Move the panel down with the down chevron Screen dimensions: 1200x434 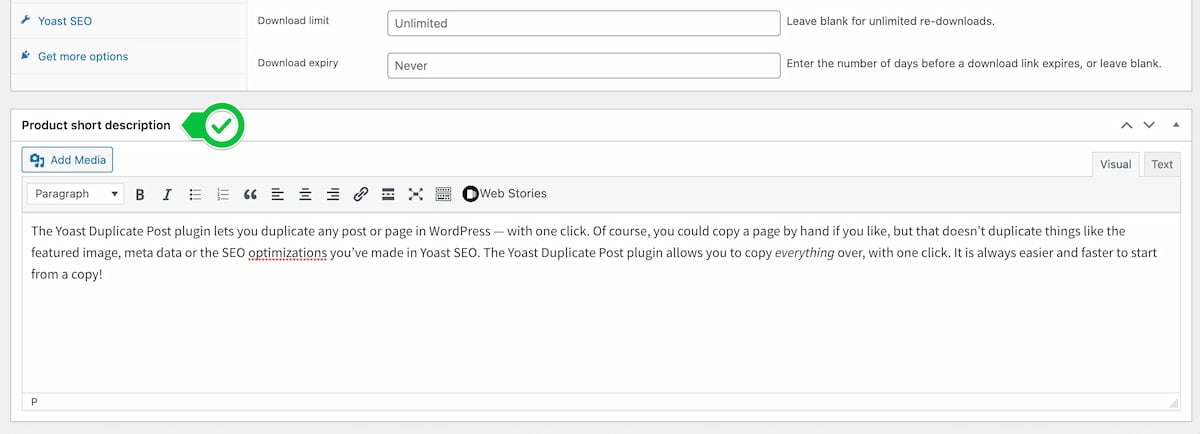[1149, 125]
